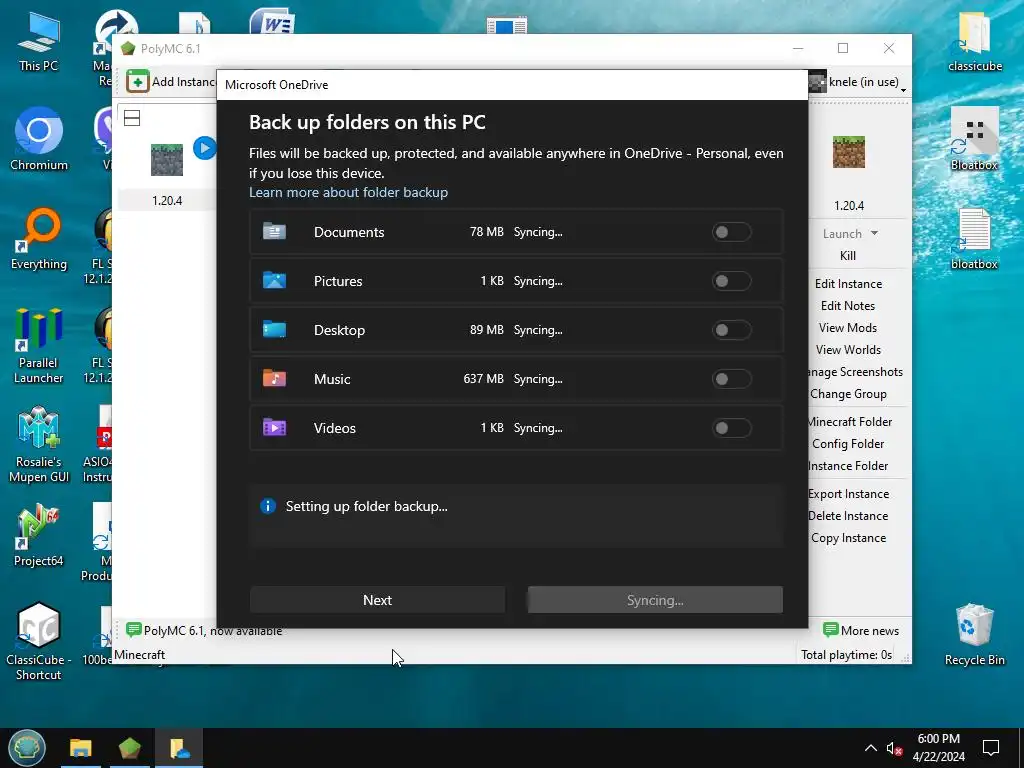The height and width of the screenshot is (768, 1024).
Task: Open ClassiCube - Shortcut desktop icon
Action: point(39,641)
